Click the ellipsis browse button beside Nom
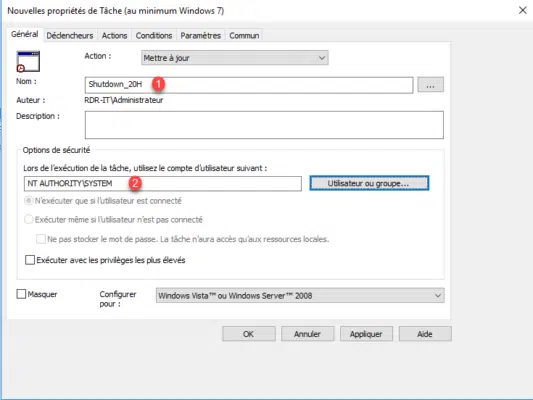Screen dimensions: 533x400 (430, 85)
